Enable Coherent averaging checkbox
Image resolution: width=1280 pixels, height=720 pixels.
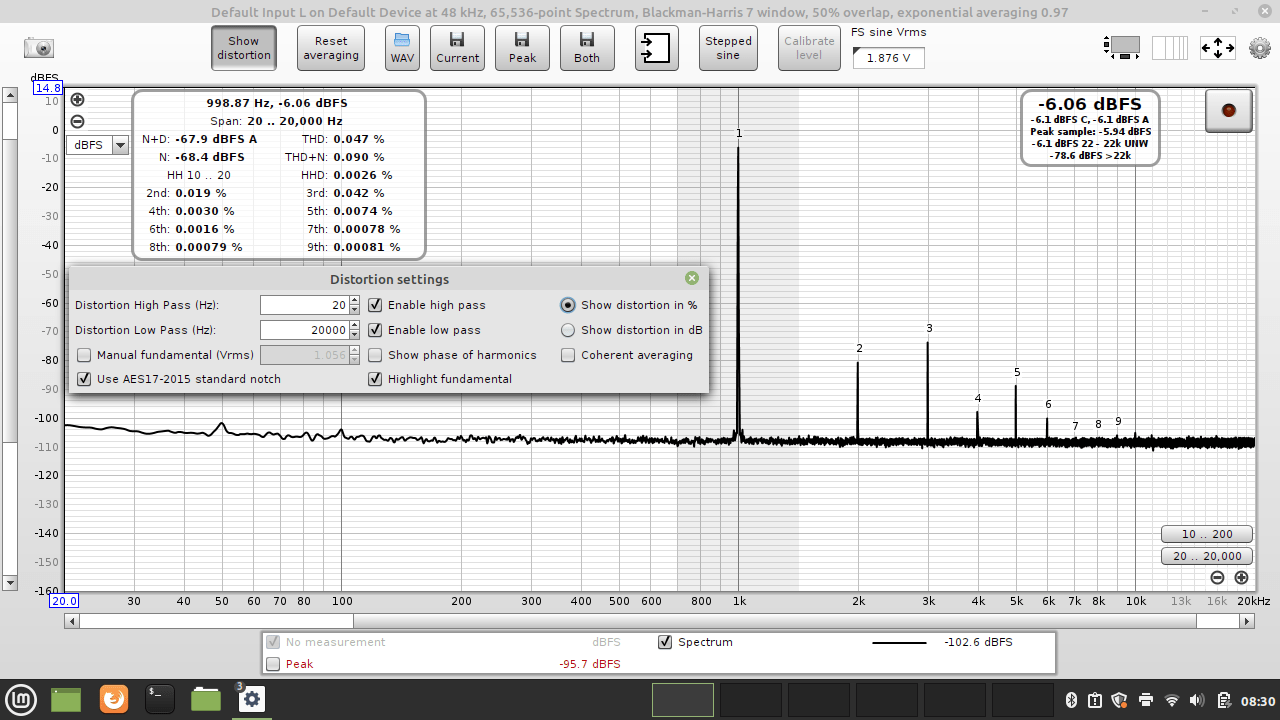coord(568,355)
